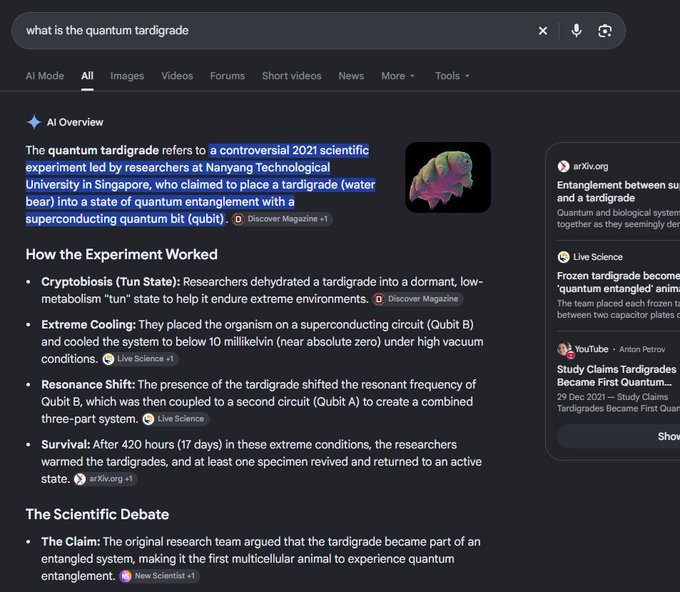This screenshot has height=592, width=680.
Task: Click the 'Resonance Shift:' bold text
Action: [88, 385]
